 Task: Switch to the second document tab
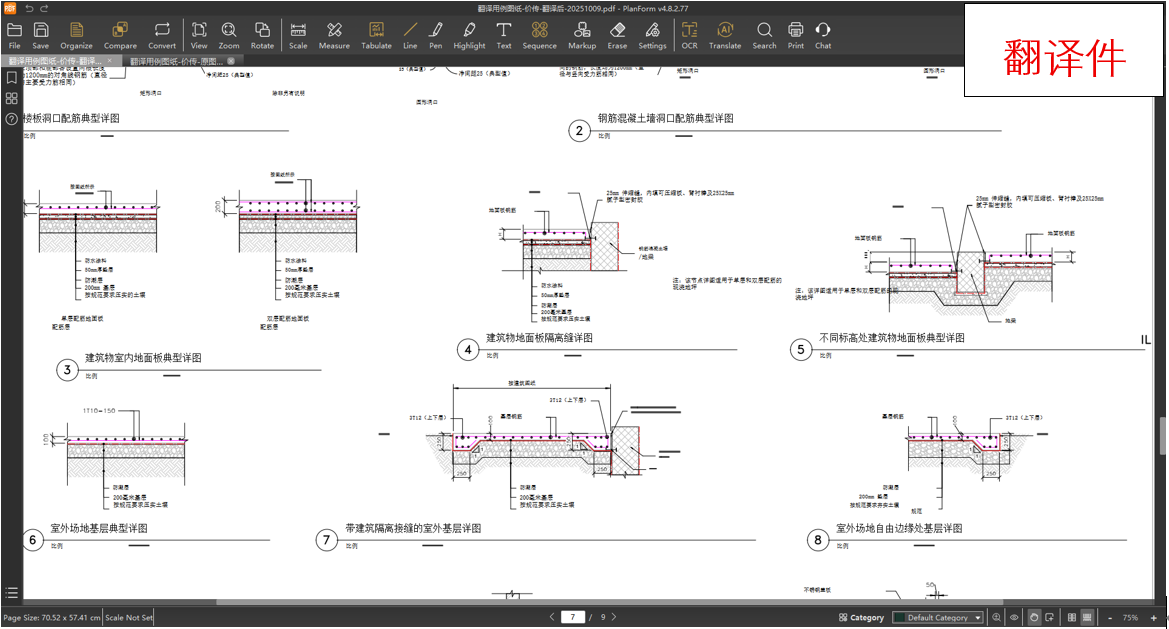[176, 61]
